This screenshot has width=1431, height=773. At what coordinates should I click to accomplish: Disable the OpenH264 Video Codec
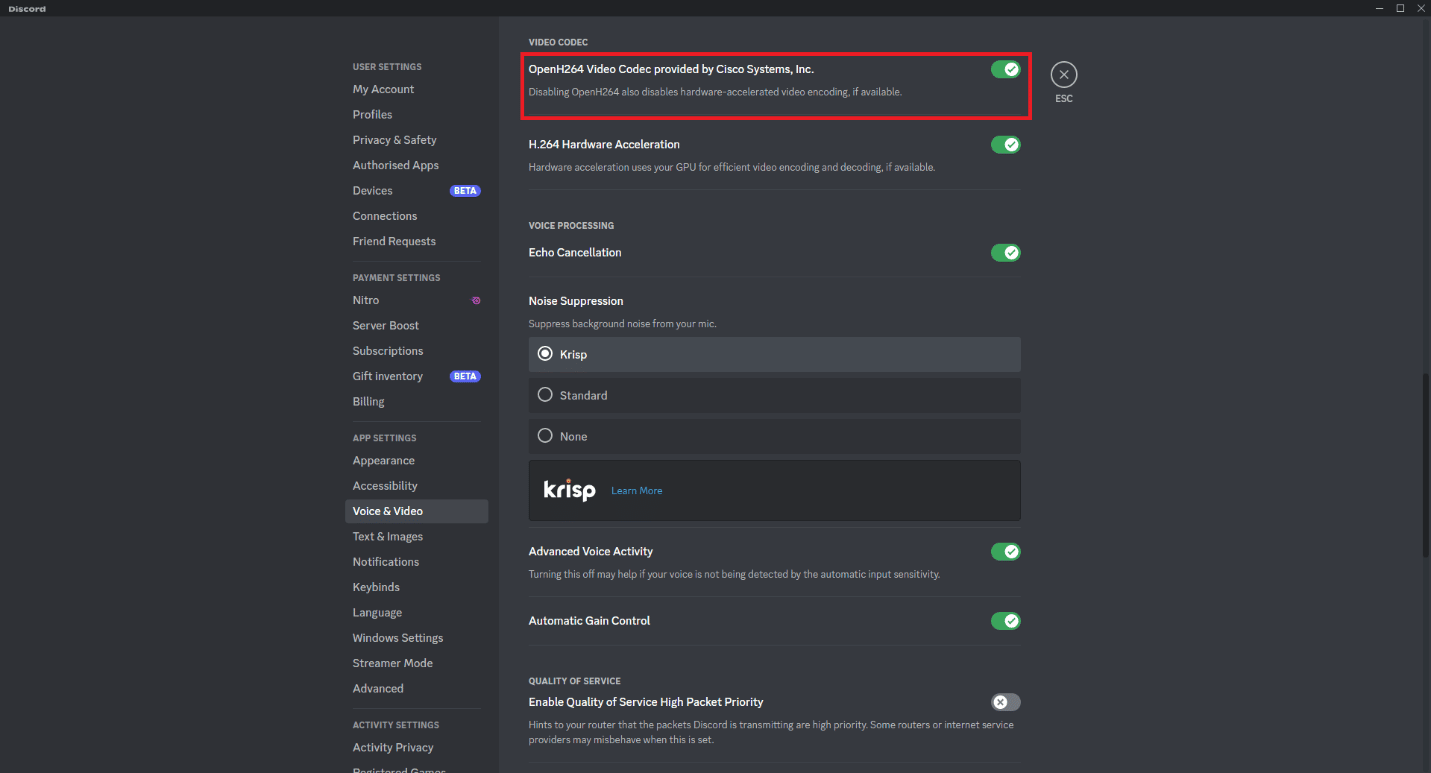point(1006,69)
